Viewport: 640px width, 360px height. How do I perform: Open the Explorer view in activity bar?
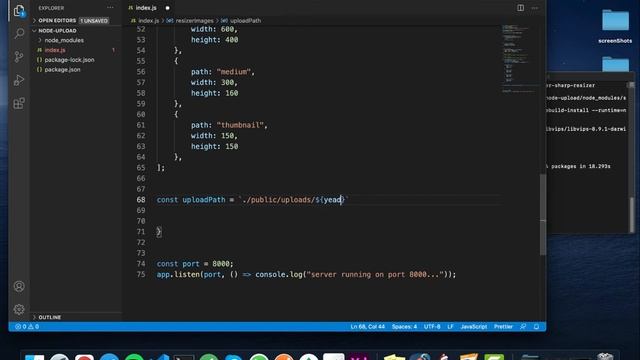click(19, 11)
